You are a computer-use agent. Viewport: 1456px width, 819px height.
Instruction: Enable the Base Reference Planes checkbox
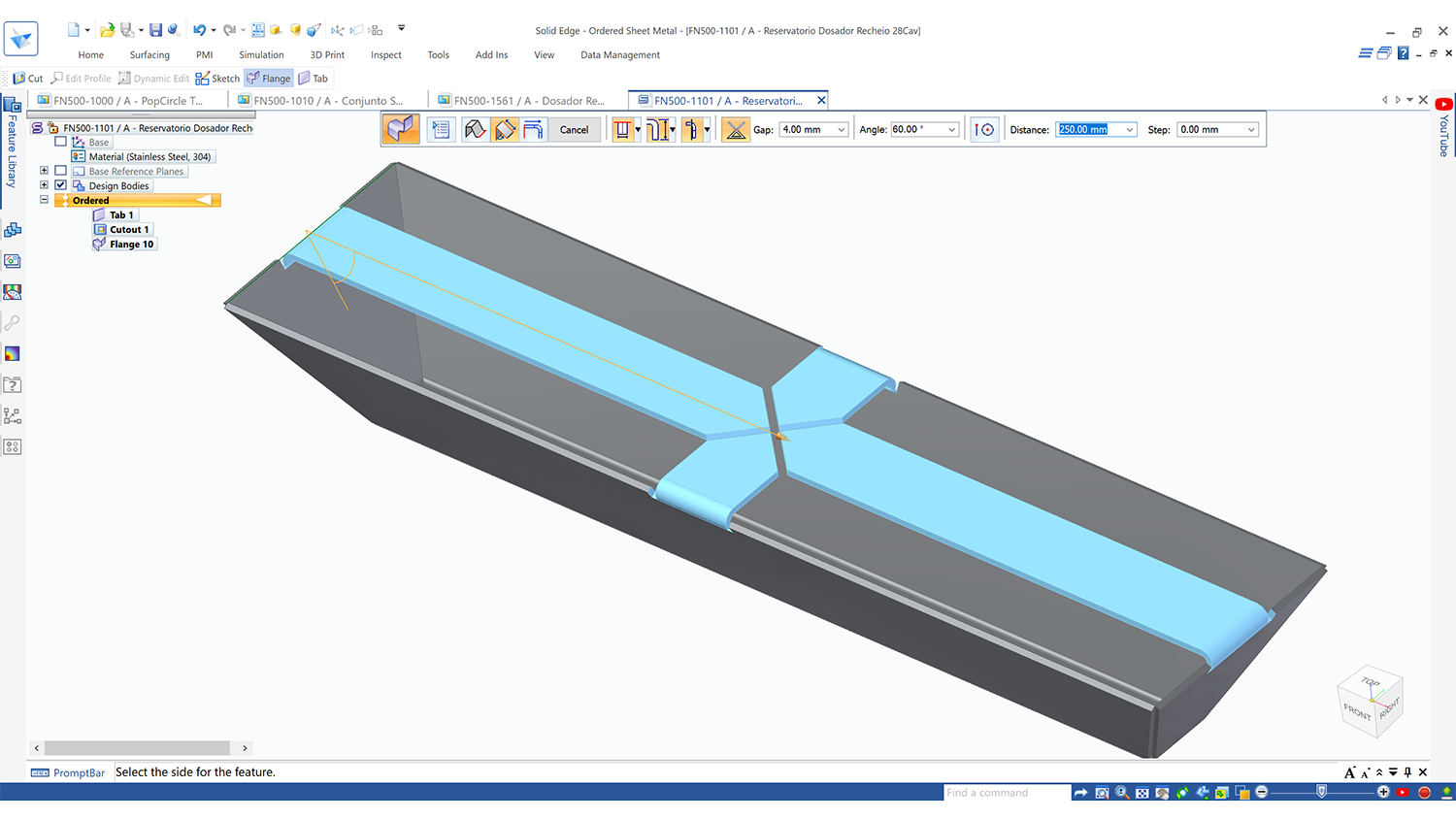coord(61,171)
